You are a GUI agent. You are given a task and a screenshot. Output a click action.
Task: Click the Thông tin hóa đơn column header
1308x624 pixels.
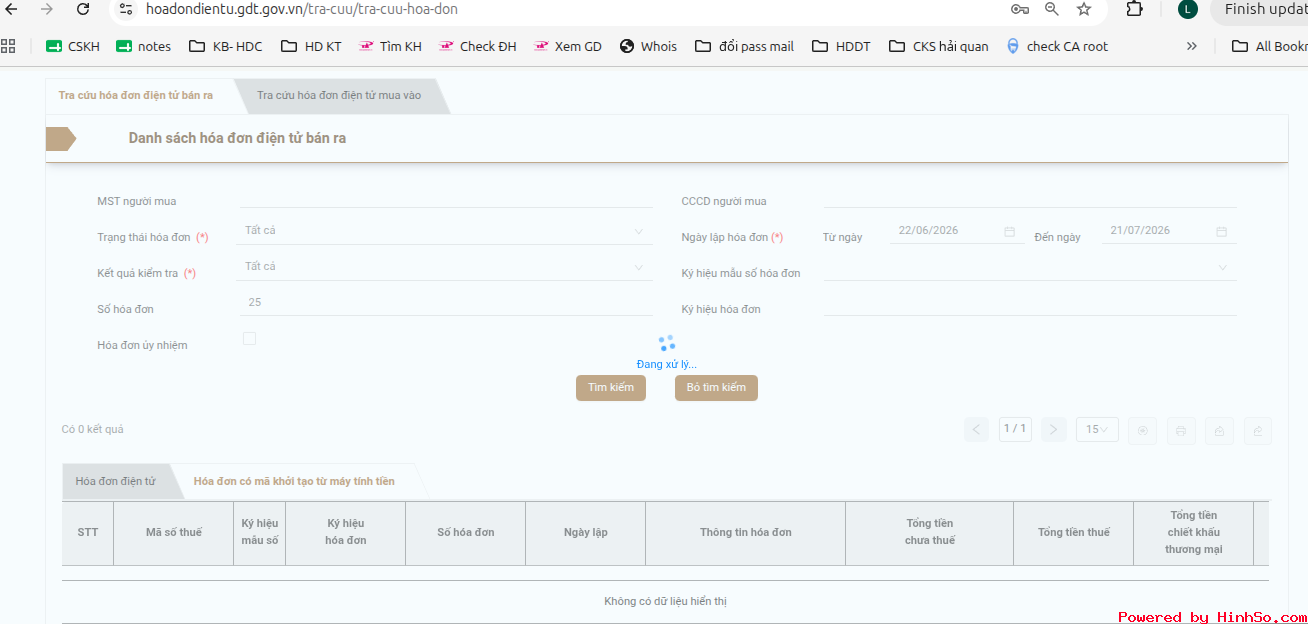[x=746, y=533]
